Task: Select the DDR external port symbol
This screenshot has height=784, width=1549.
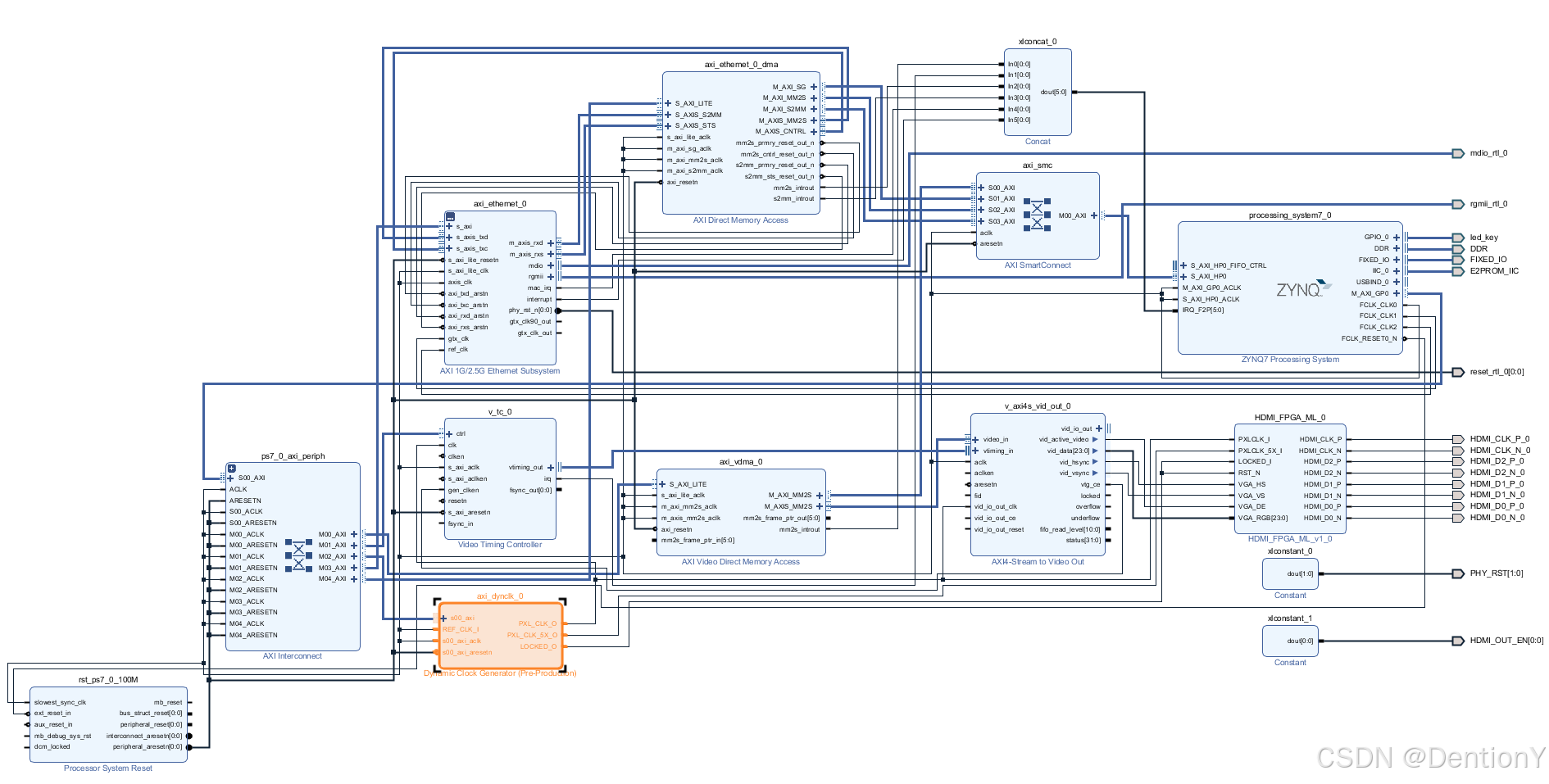Action: click(x=1457, y=249)
